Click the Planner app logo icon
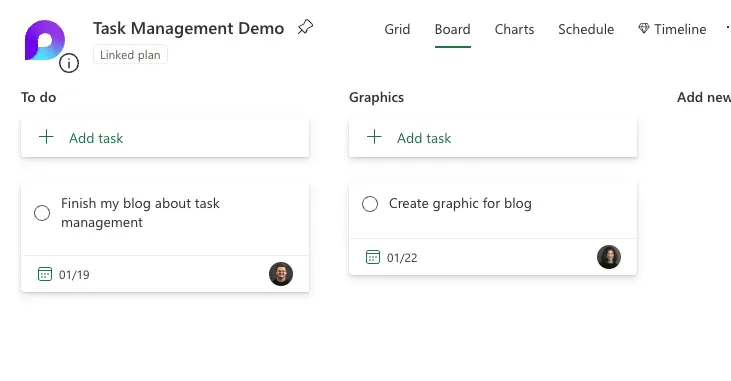Viewport: 731px width, 381px height. point(45,40)
